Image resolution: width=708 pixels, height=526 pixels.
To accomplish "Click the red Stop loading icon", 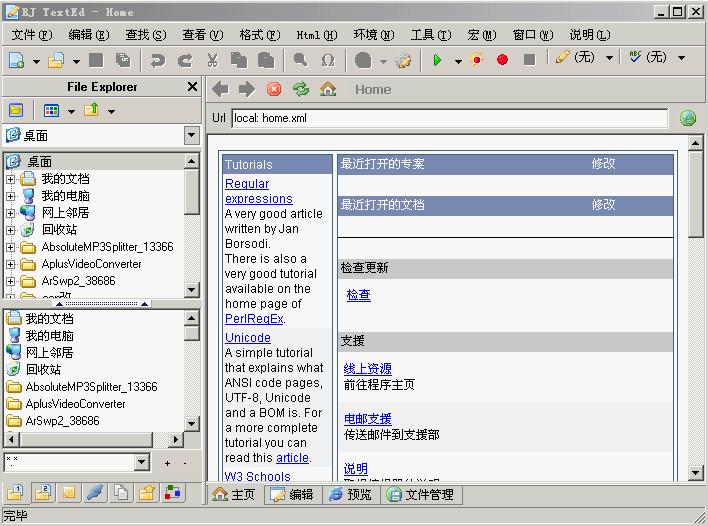I will click(274, 89).
